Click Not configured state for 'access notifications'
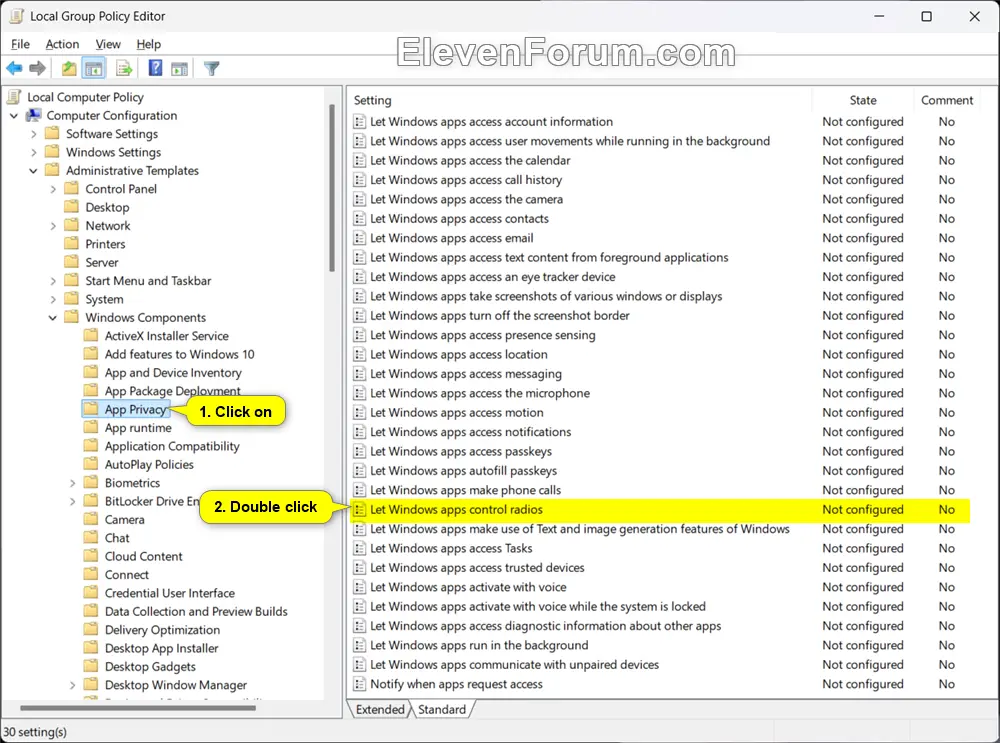 pyautogui.click(x=862, y=432)
